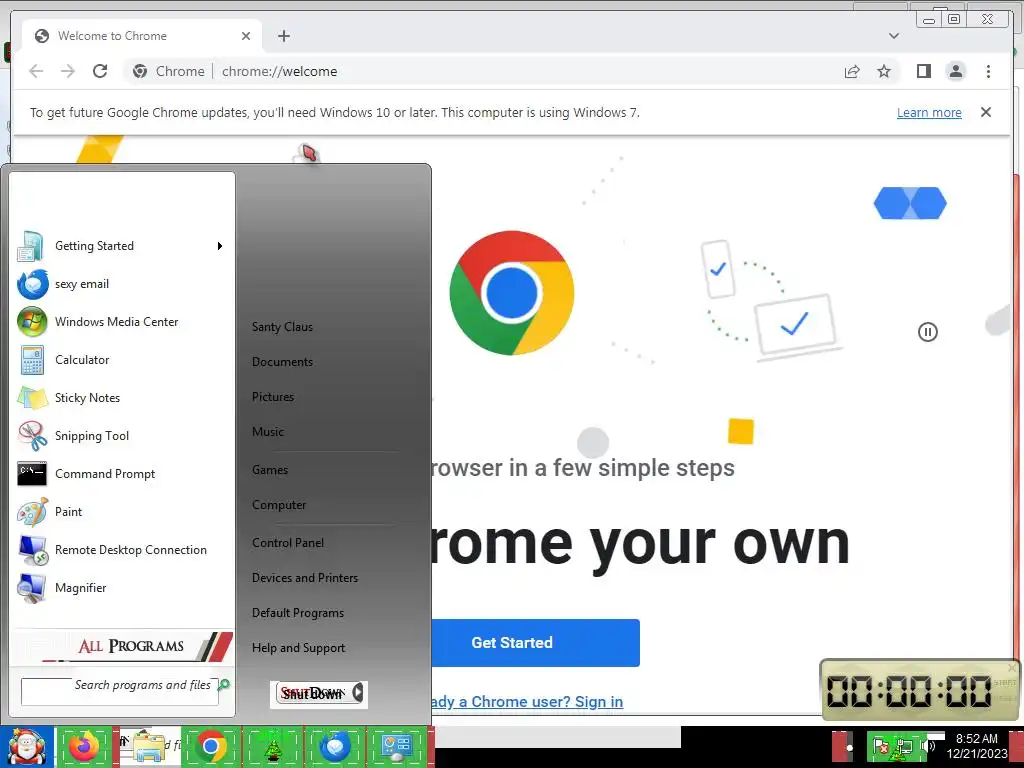Click the taskbar clock showing 8:52 AM

(x=977, y=746)
